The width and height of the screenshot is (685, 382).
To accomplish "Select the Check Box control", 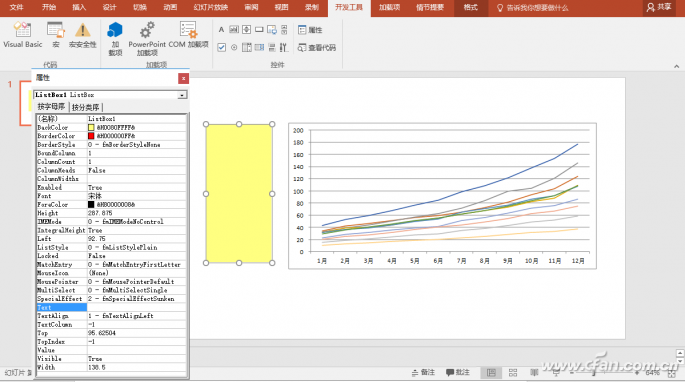I will 221,47.
